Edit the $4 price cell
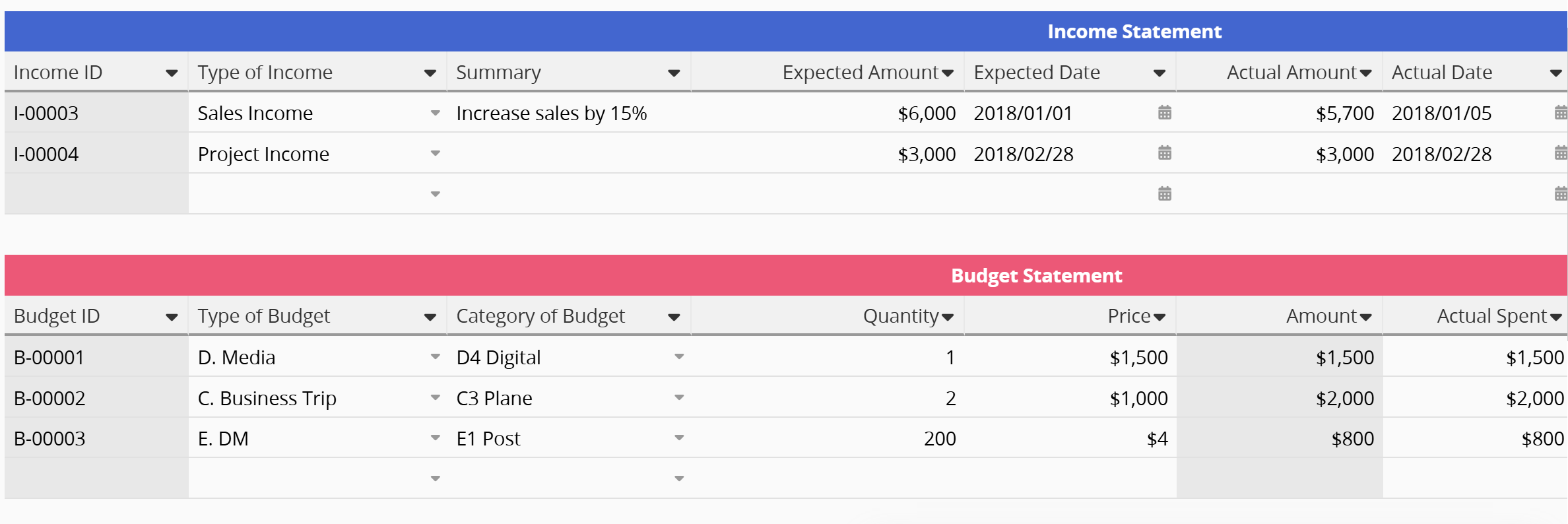Viewport: 1568px width, 524px height. 1070,438
